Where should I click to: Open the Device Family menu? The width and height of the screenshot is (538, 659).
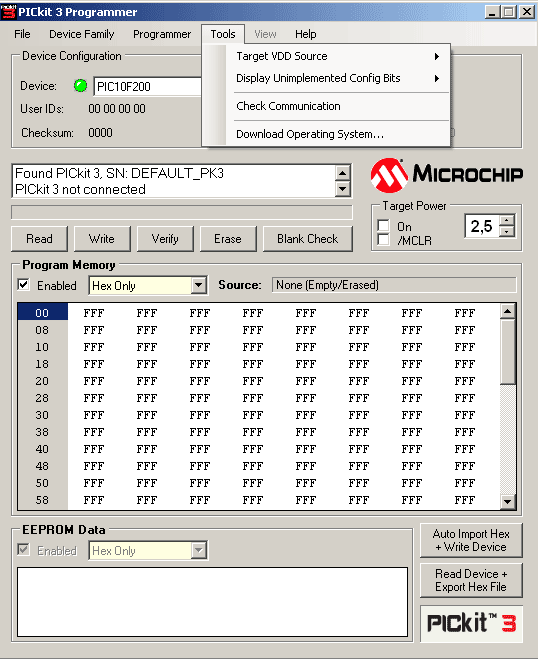[x=82, y=34]
